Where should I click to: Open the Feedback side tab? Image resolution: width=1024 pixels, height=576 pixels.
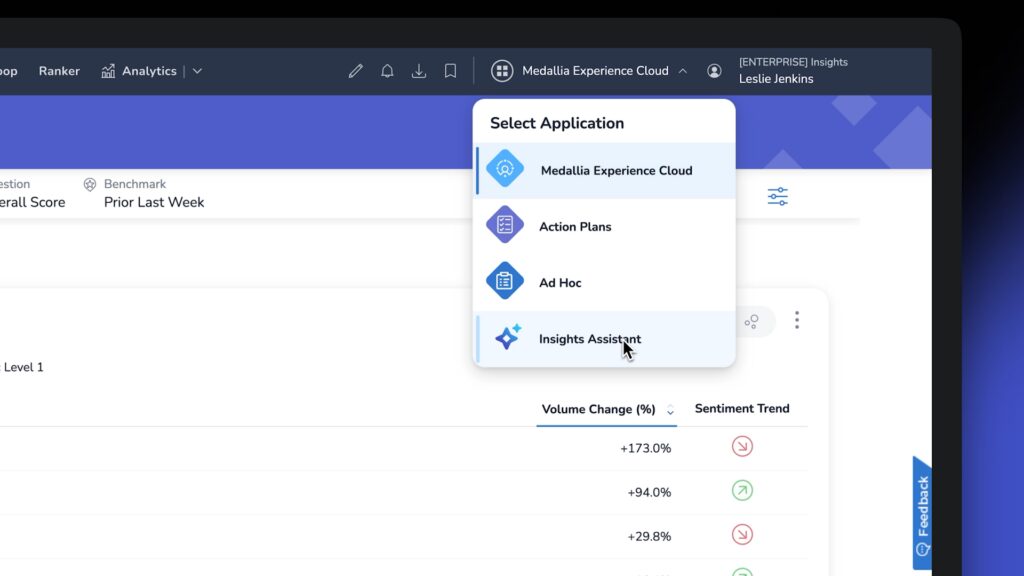pos(922,513)
